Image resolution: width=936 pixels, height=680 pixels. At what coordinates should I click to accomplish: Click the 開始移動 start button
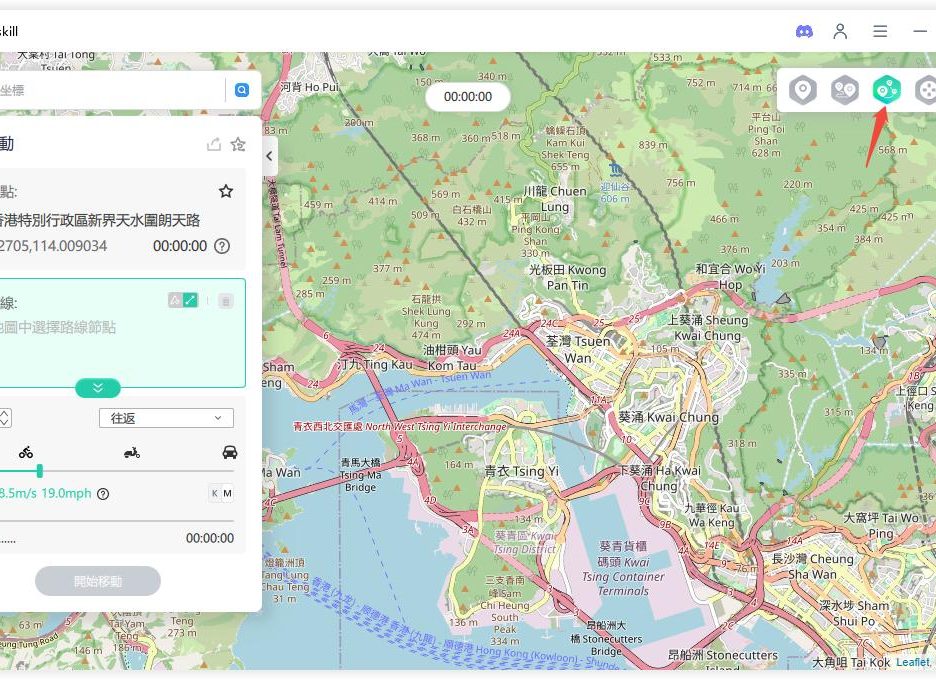click(98, 581)
